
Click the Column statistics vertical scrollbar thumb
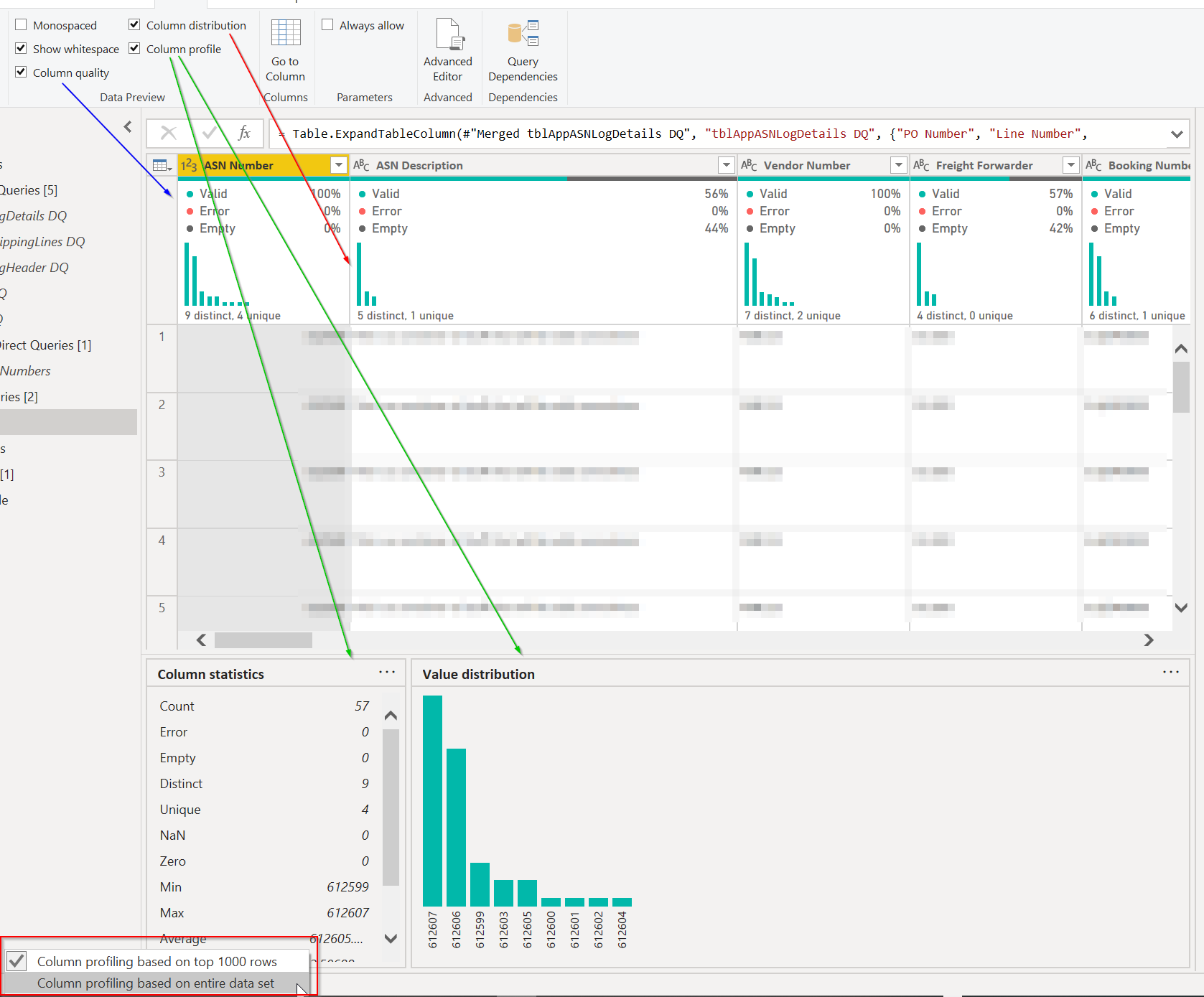[391, 808]
